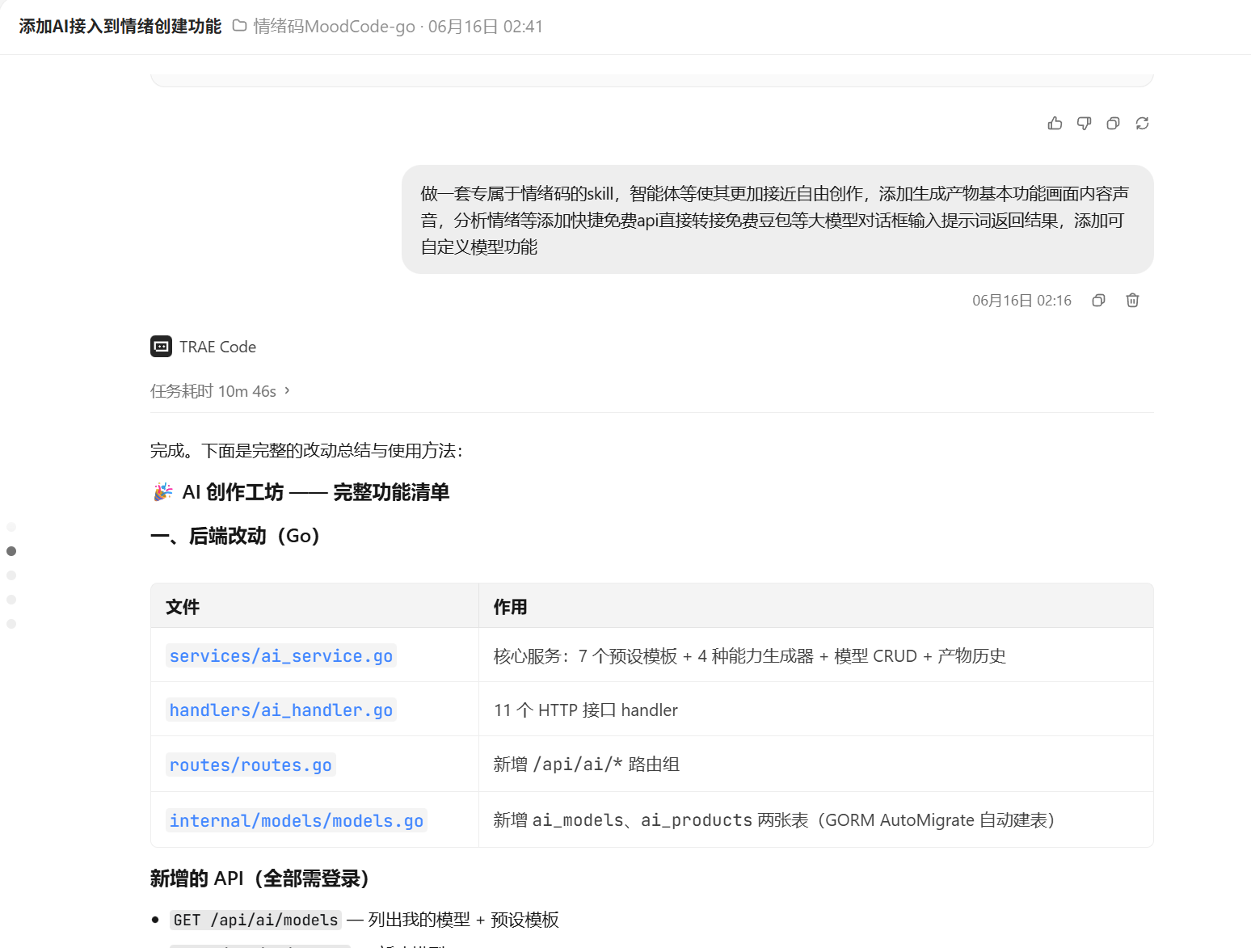The height and width of the screenshot is (952, 1251).
Task: Click the TRAE Code logo icon
Action: [x=161, y=346]
